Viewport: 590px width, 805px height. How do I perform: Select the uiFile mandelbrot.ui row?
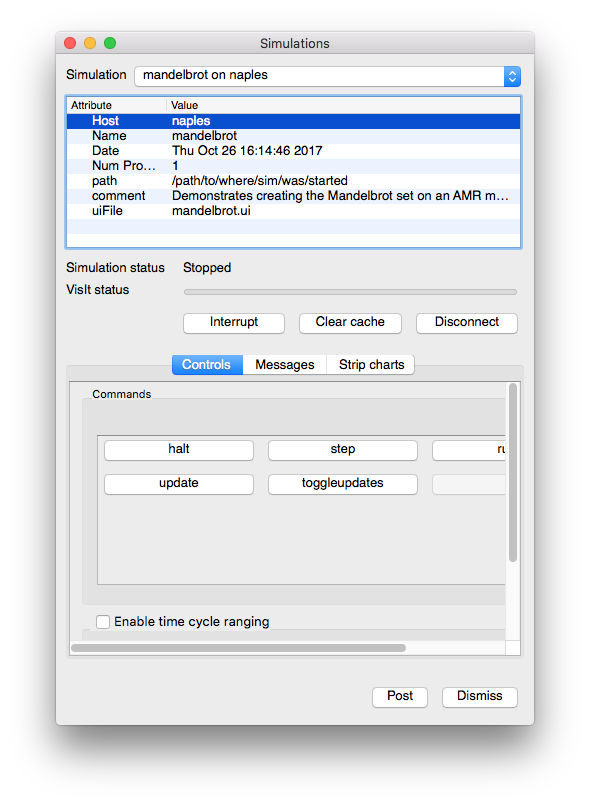pyautogui.click(x=293, y=211)
